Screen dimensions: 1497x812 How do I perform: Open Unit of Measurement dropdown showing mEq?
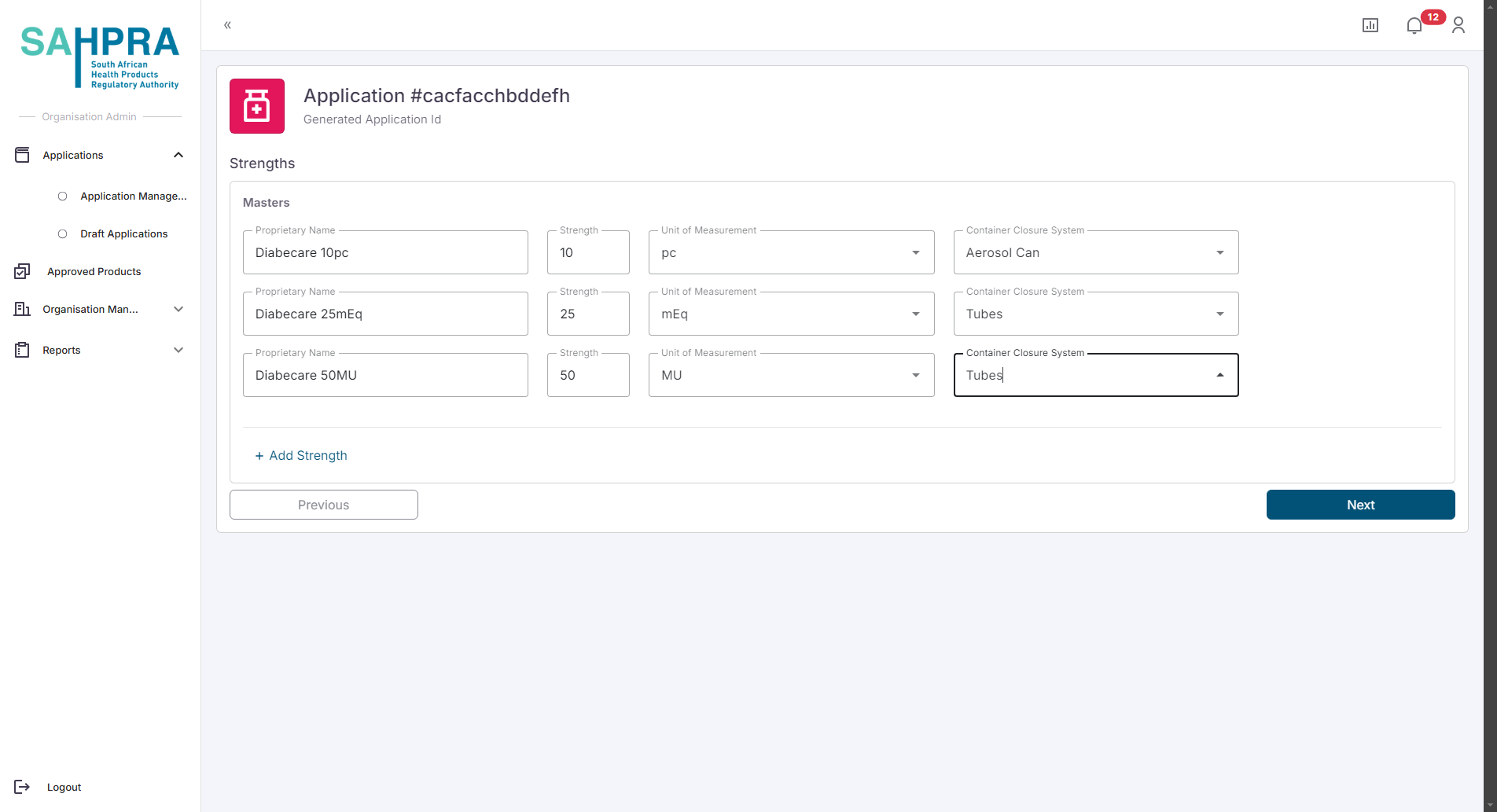point(791,314)
